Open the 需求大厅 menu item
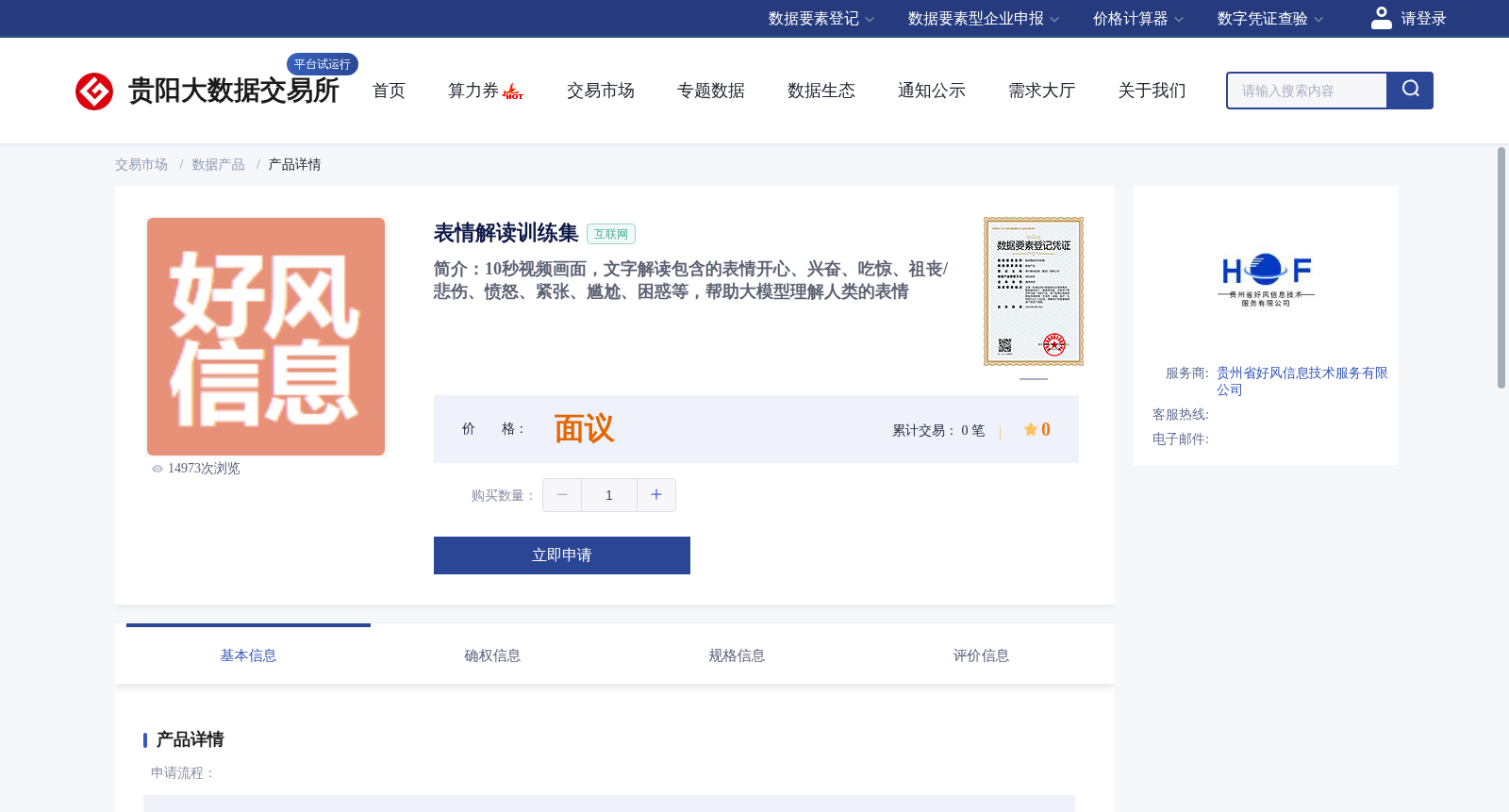The height and width of the screenshot is (812, 1509). (x=1042, y=91)
